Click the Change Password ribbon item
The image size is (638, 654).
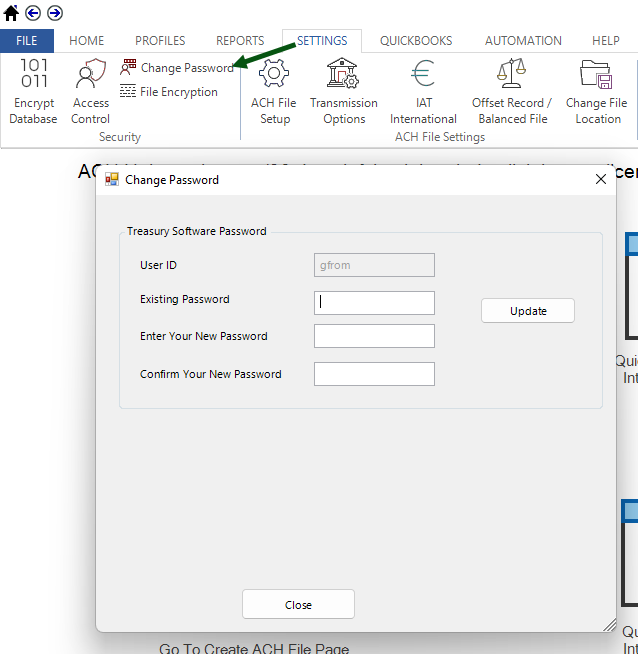click(177, 68)
